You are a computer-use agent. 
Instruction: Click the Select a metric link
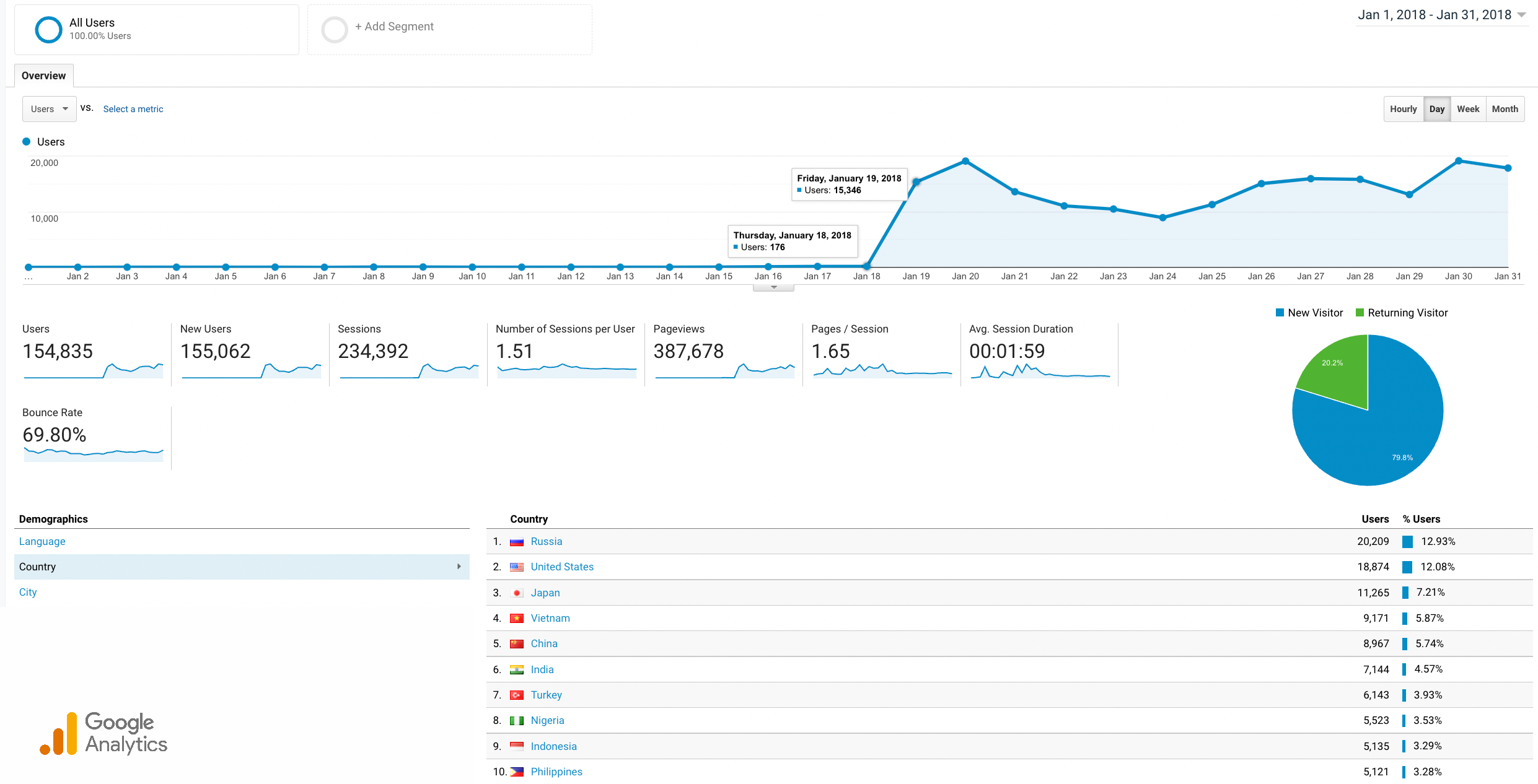tap(133, 109)
